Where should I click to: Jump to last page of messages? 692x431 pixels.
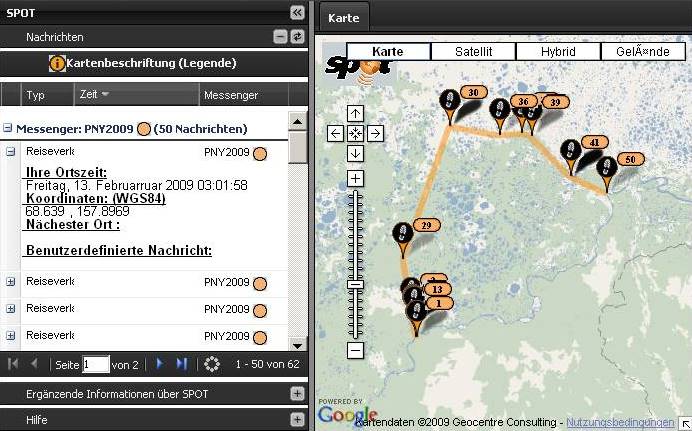[182, 364]
